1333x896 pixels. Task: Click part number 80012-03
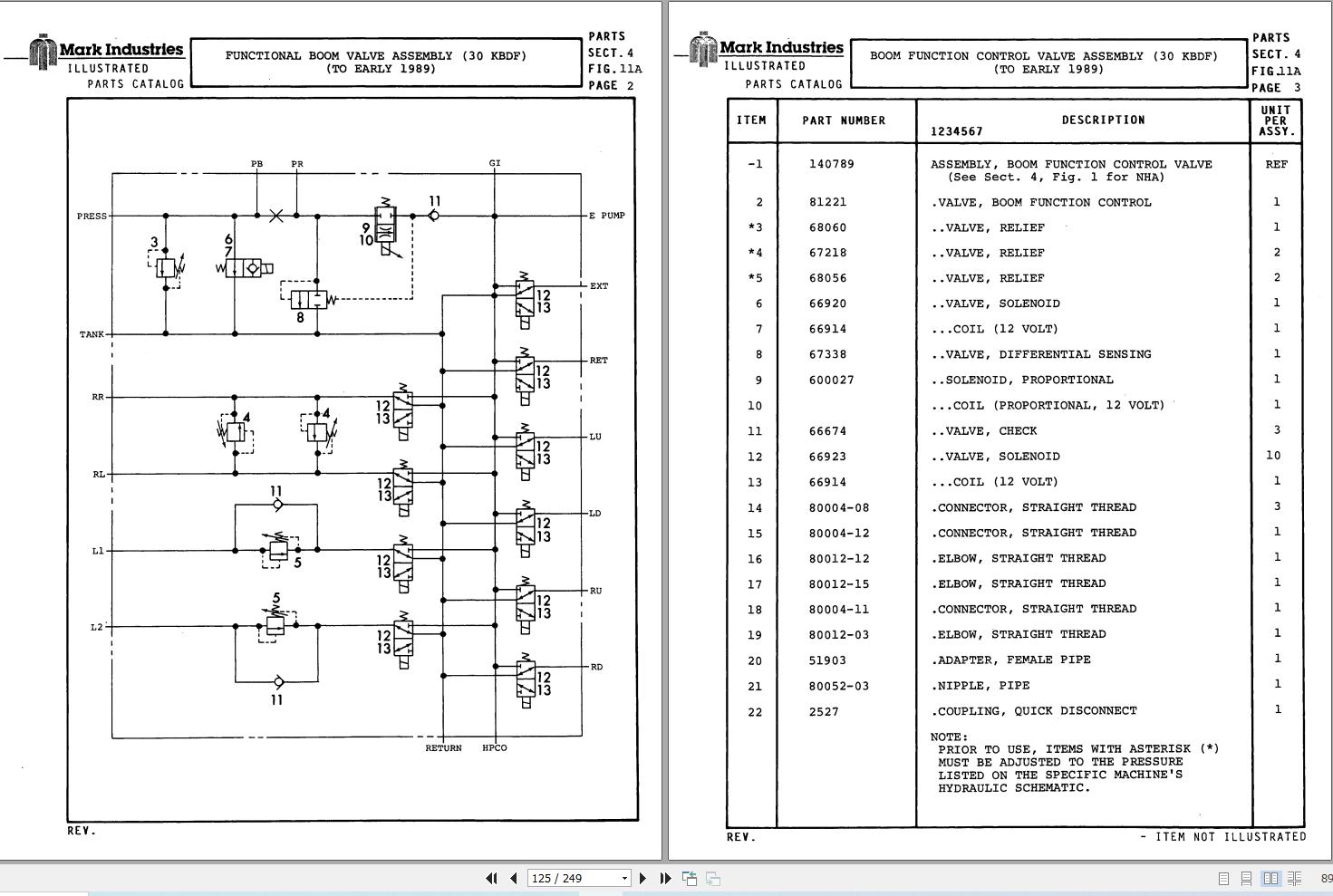(x=839, y=634)
